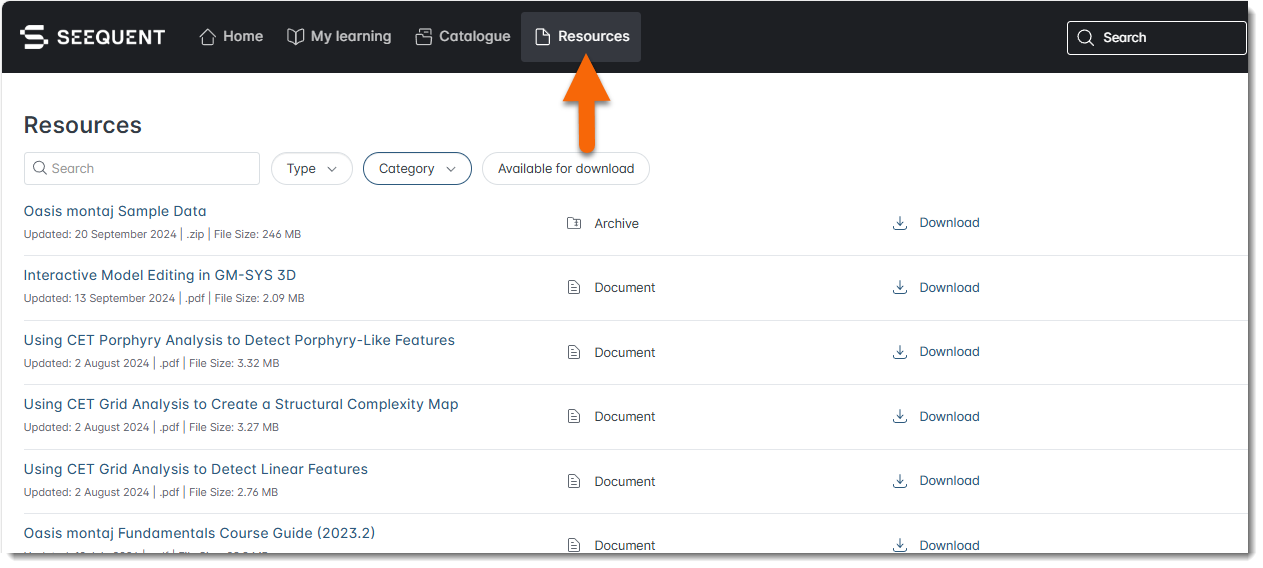Open the Home navigation item

231,37
